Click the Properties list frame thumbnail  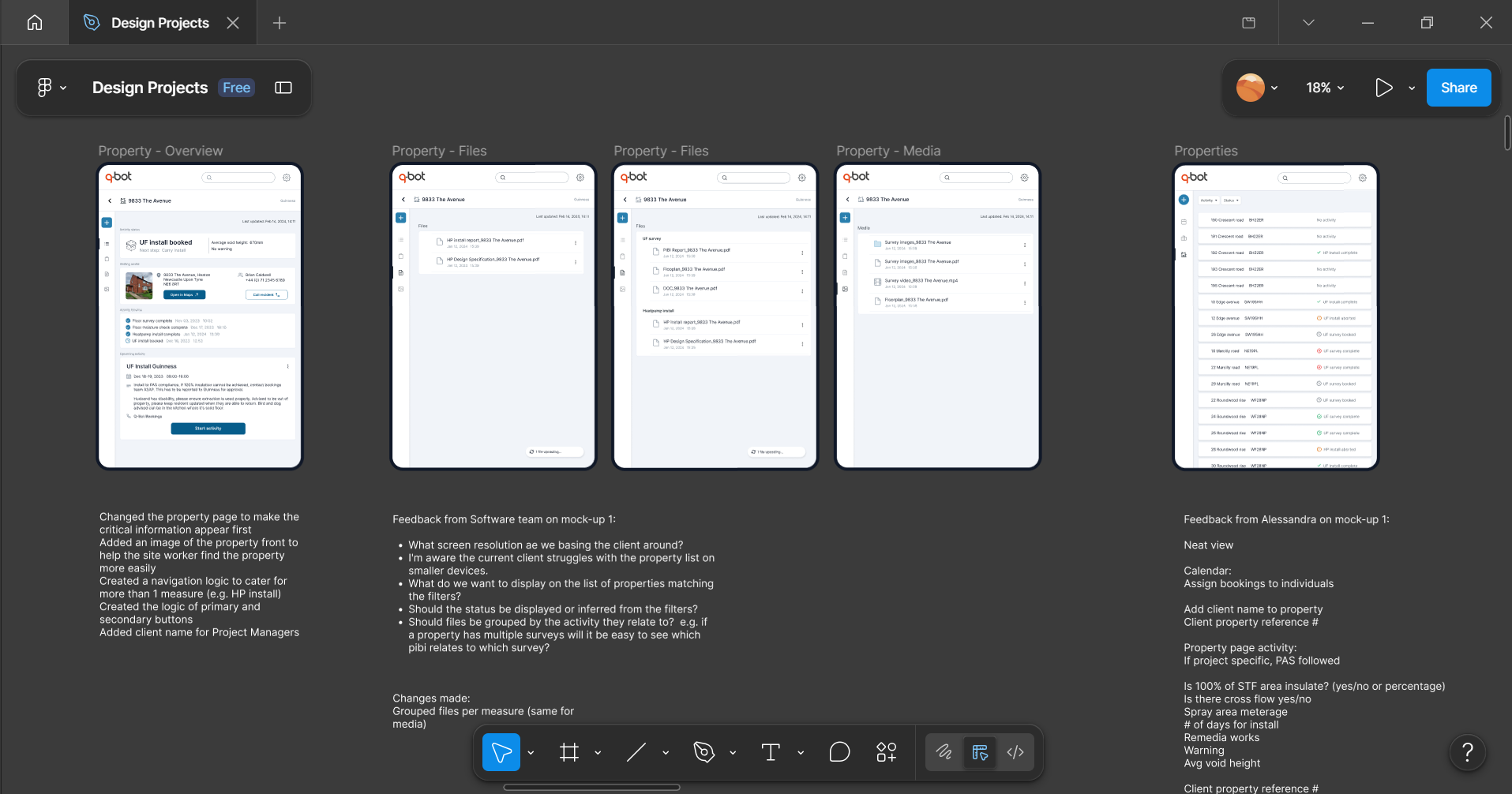[x=1276, y=316]
